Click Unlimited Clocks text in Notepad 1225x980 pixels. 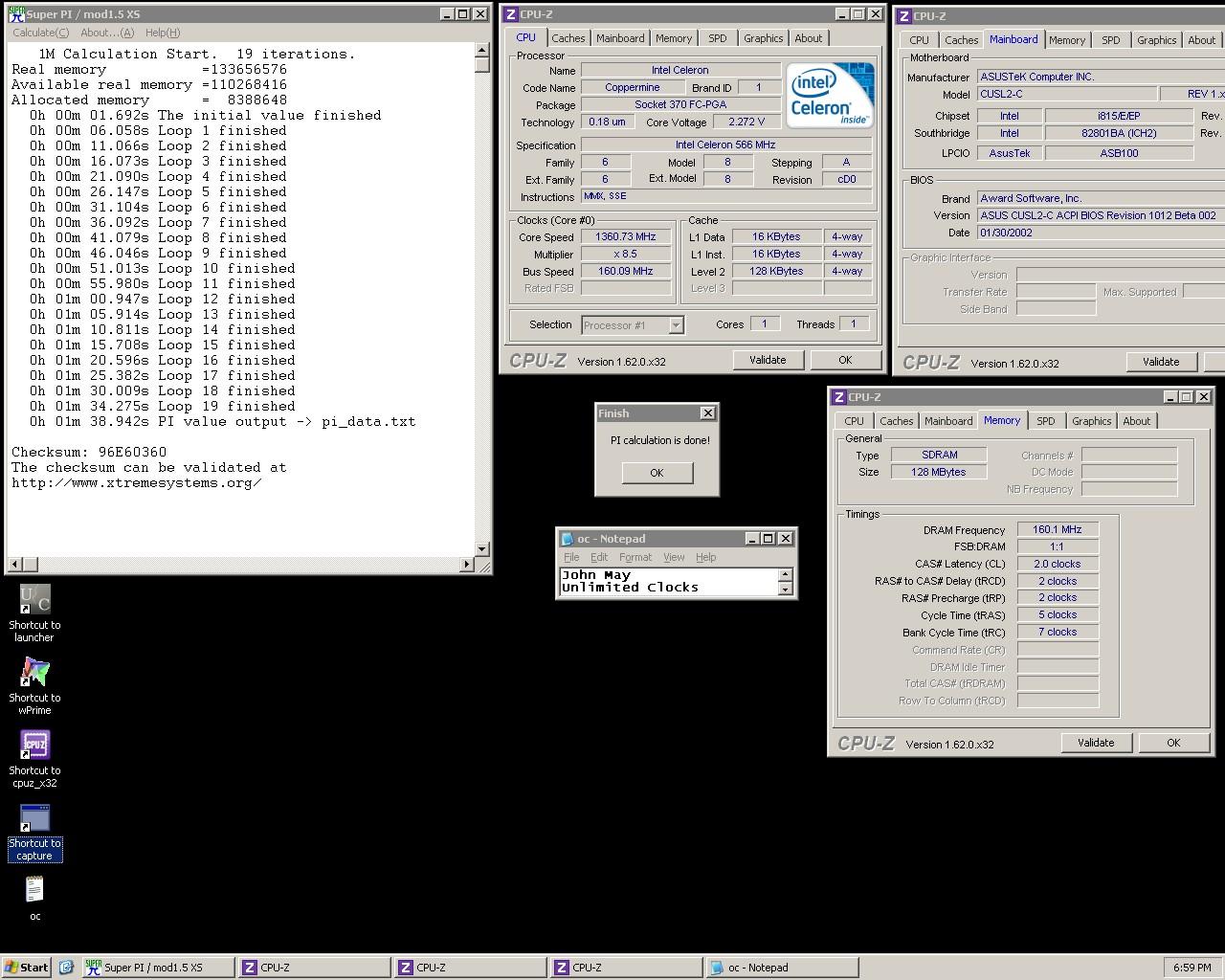tap(630, 588)
